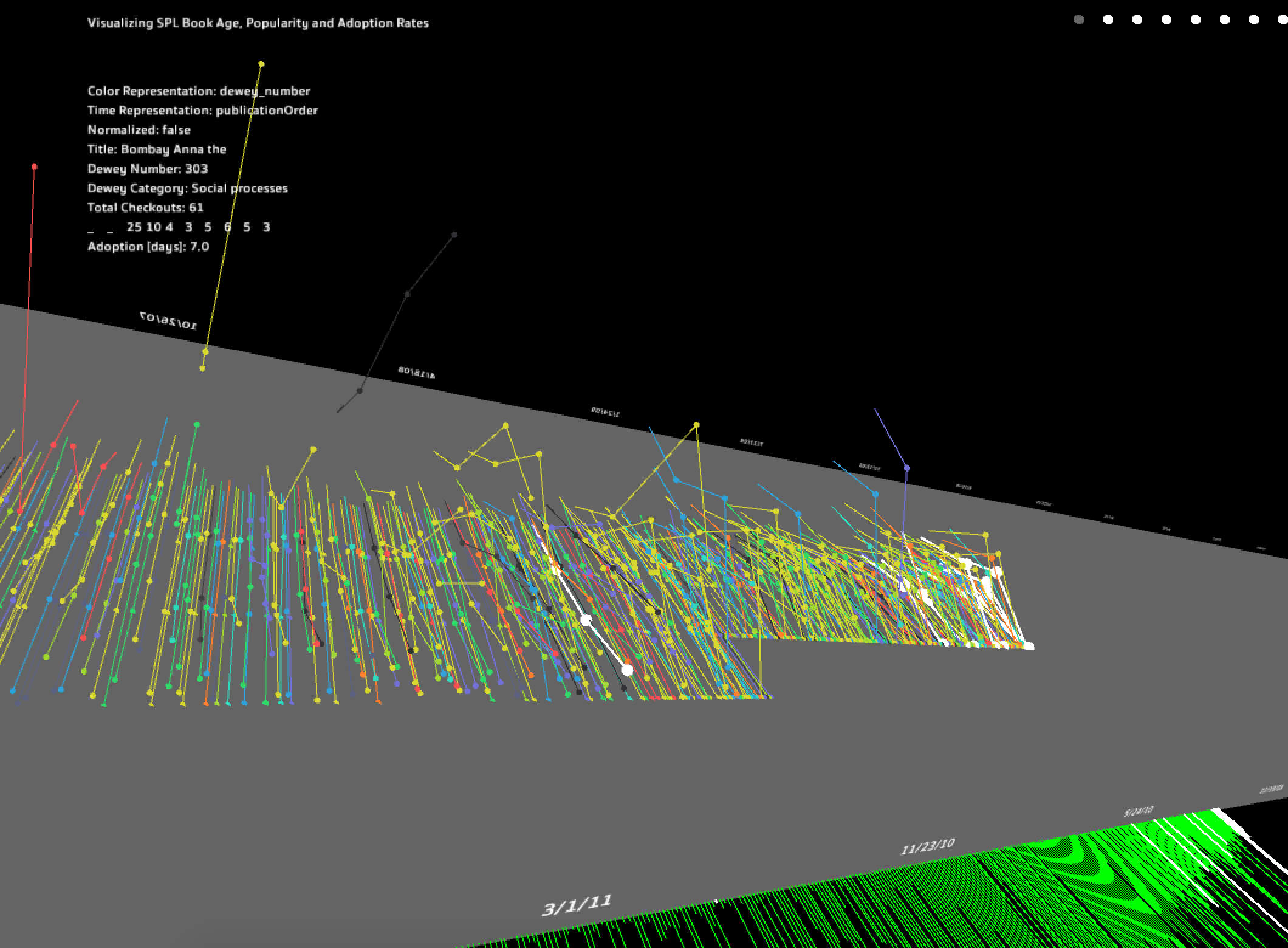This screenshot has height=948, width=1288.
Task: Select the purple point atop the purple spike
Action: (907, 468)
